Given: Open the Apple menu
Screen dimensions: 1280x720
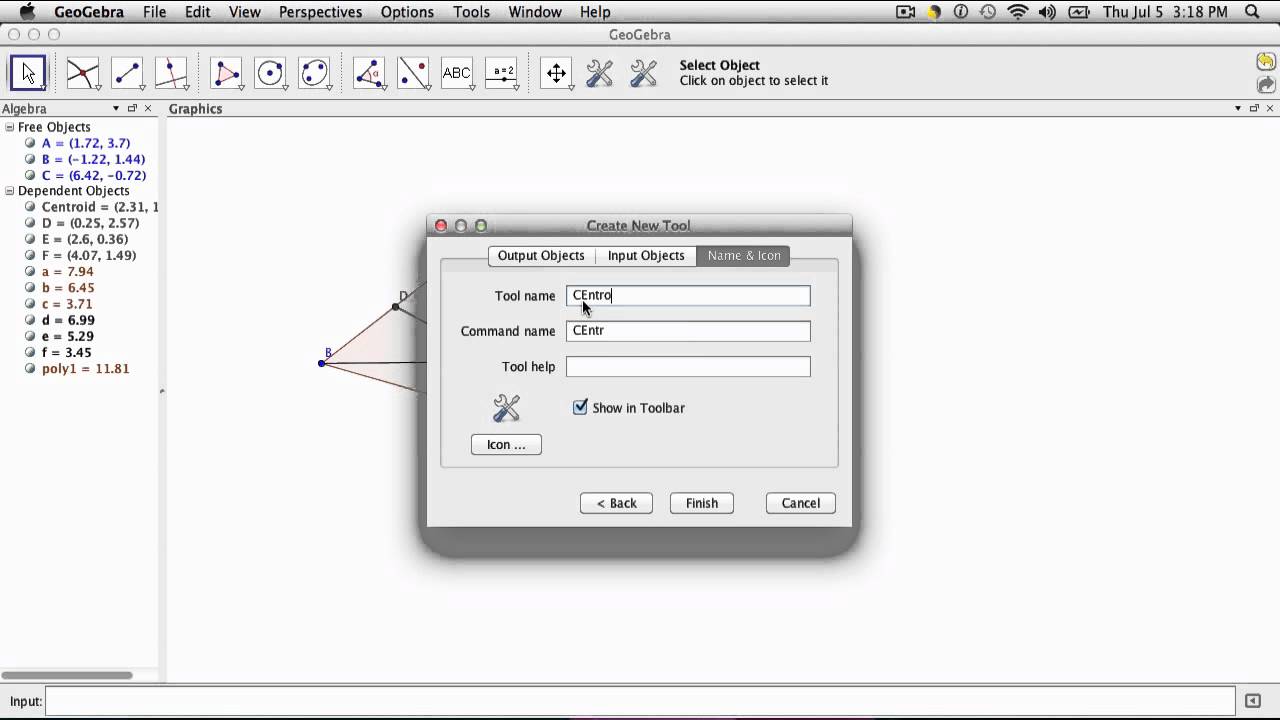Looking at the screenshot, I should 27,12.
